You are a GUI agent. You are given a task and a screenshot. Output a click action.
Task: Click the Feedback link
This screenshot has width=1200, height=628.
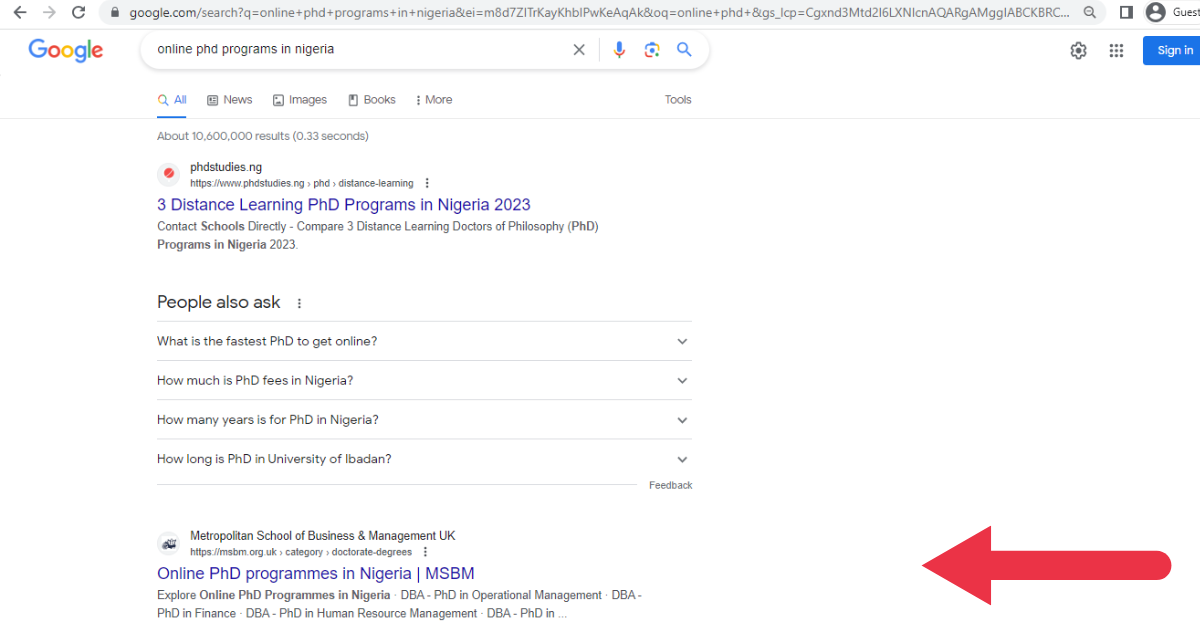click(670, 485)
